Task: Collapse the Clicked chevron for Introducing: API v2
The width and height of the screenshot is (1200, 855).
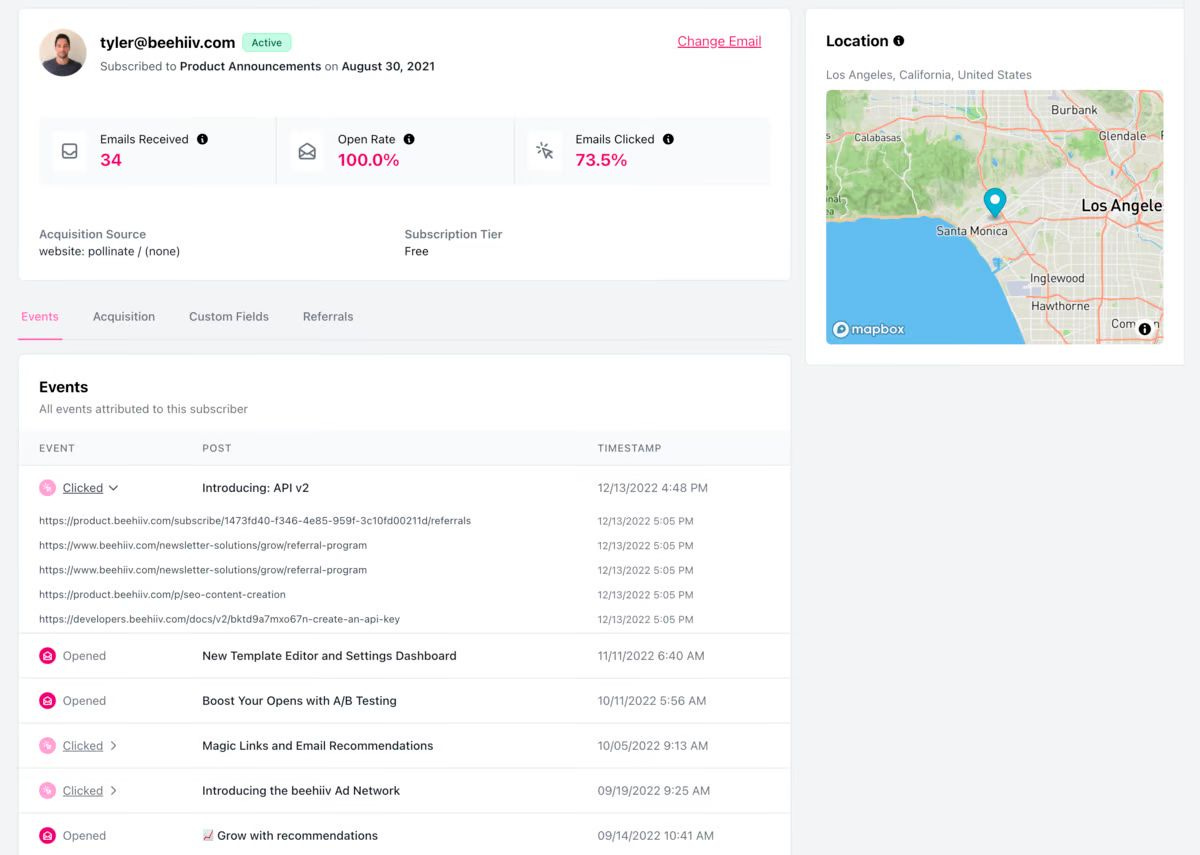Action: [x=113, y=488]
